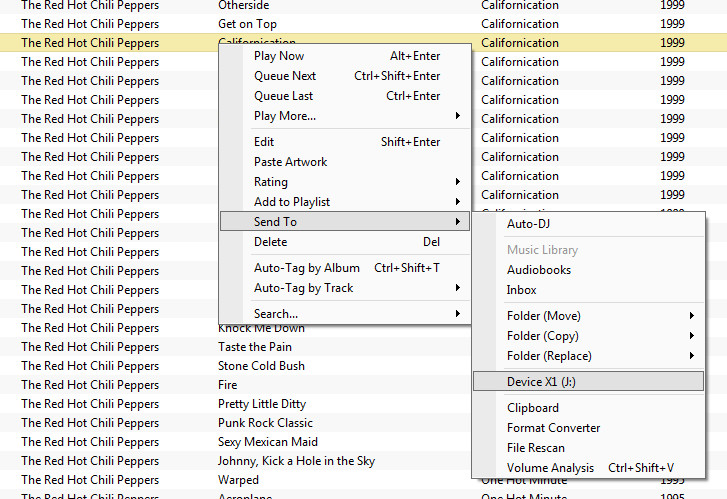Click year 1999 in Get on Top row
The width and height of the screenshot is (727, 499).
click(672, 24)
